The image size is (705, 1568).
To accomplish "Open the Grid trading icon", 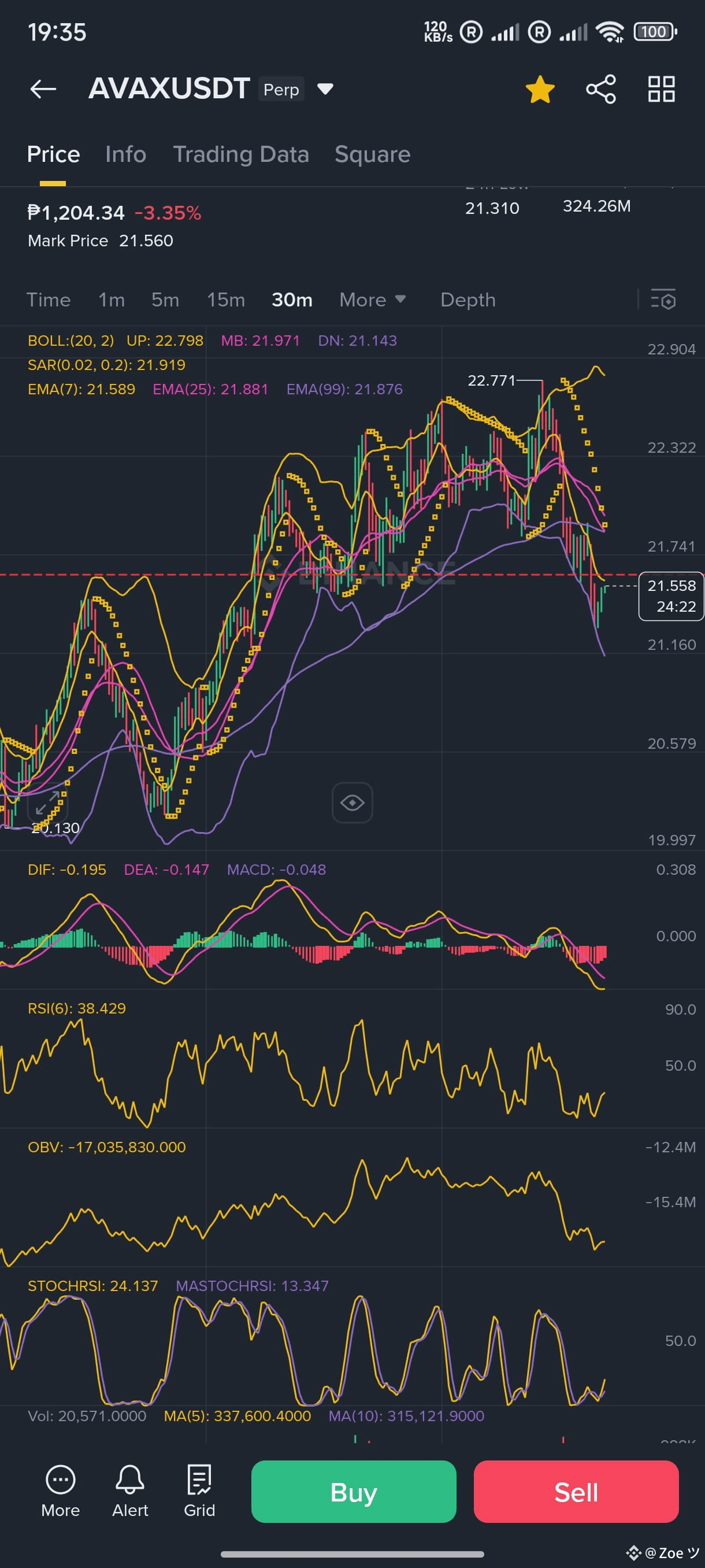I will pyautogui.click(x=199, y=1491).
